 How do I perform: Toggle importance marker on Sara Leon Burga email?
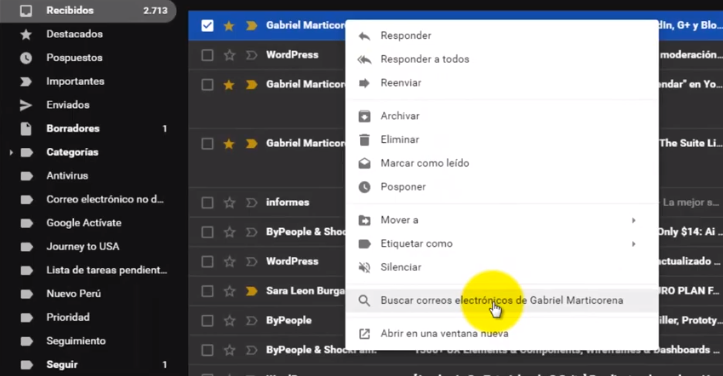tap(251, 291)
